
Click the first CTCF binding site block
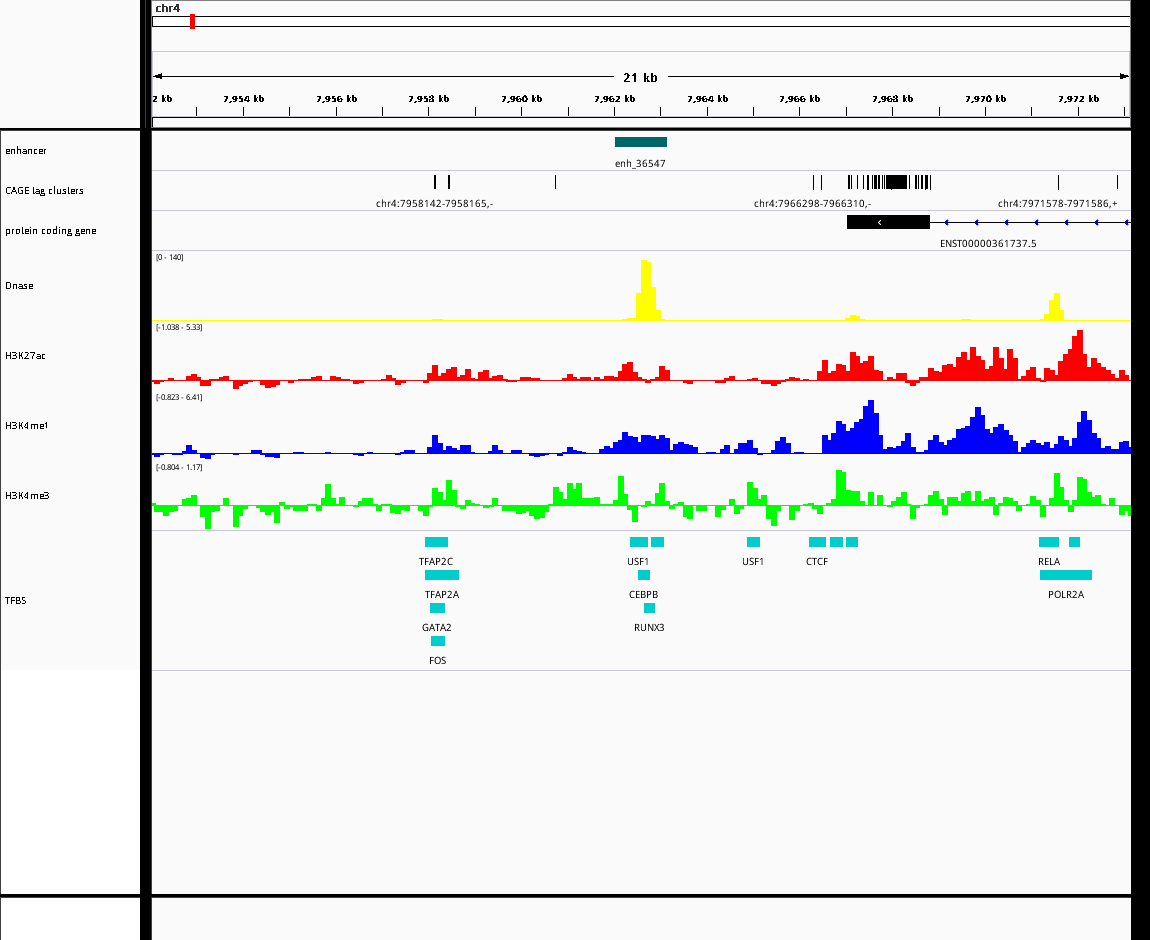pyautogui.click(x=817, y=542)
